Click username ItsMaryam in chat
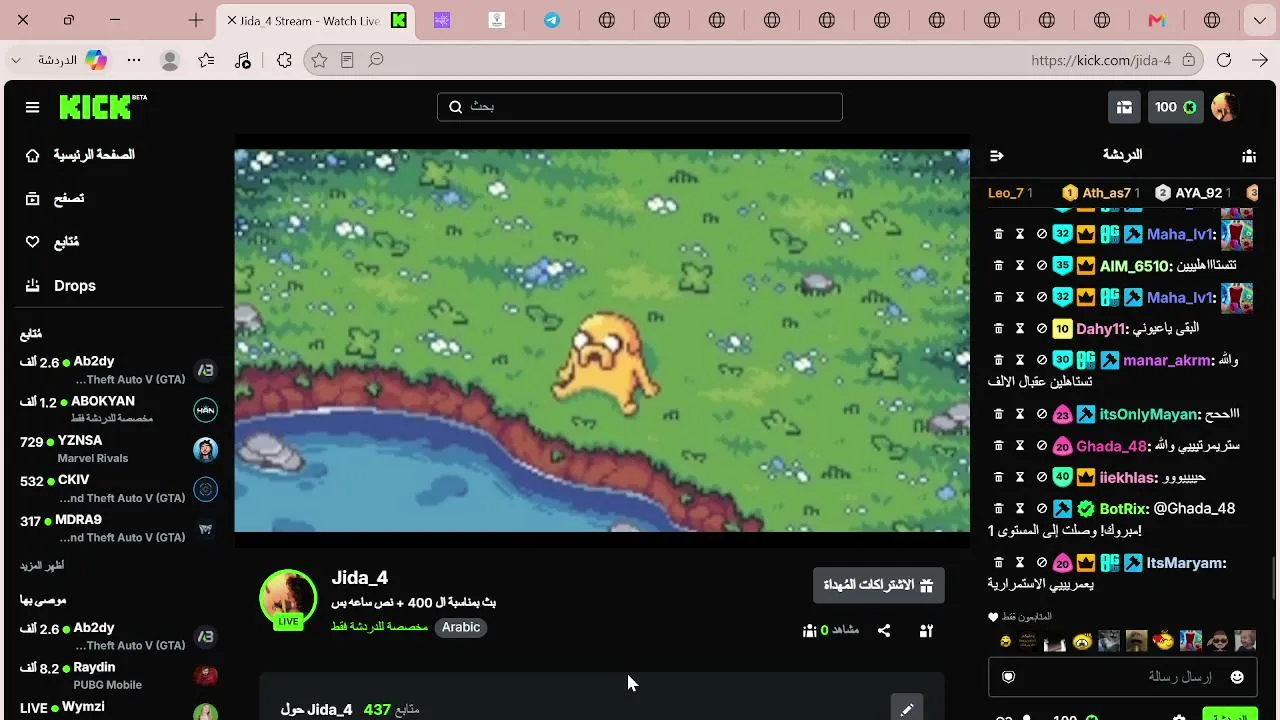 (x=1185, y=563)
